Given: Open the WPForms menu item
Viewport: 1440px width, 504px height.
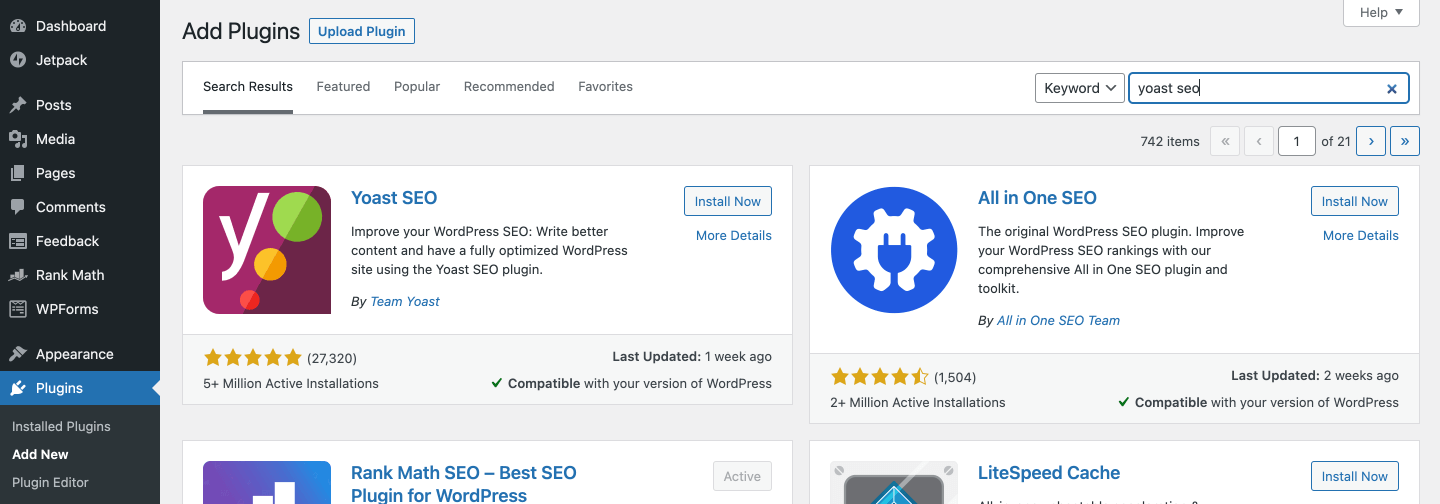Looking at the screenshot, I should click(80, 309).
